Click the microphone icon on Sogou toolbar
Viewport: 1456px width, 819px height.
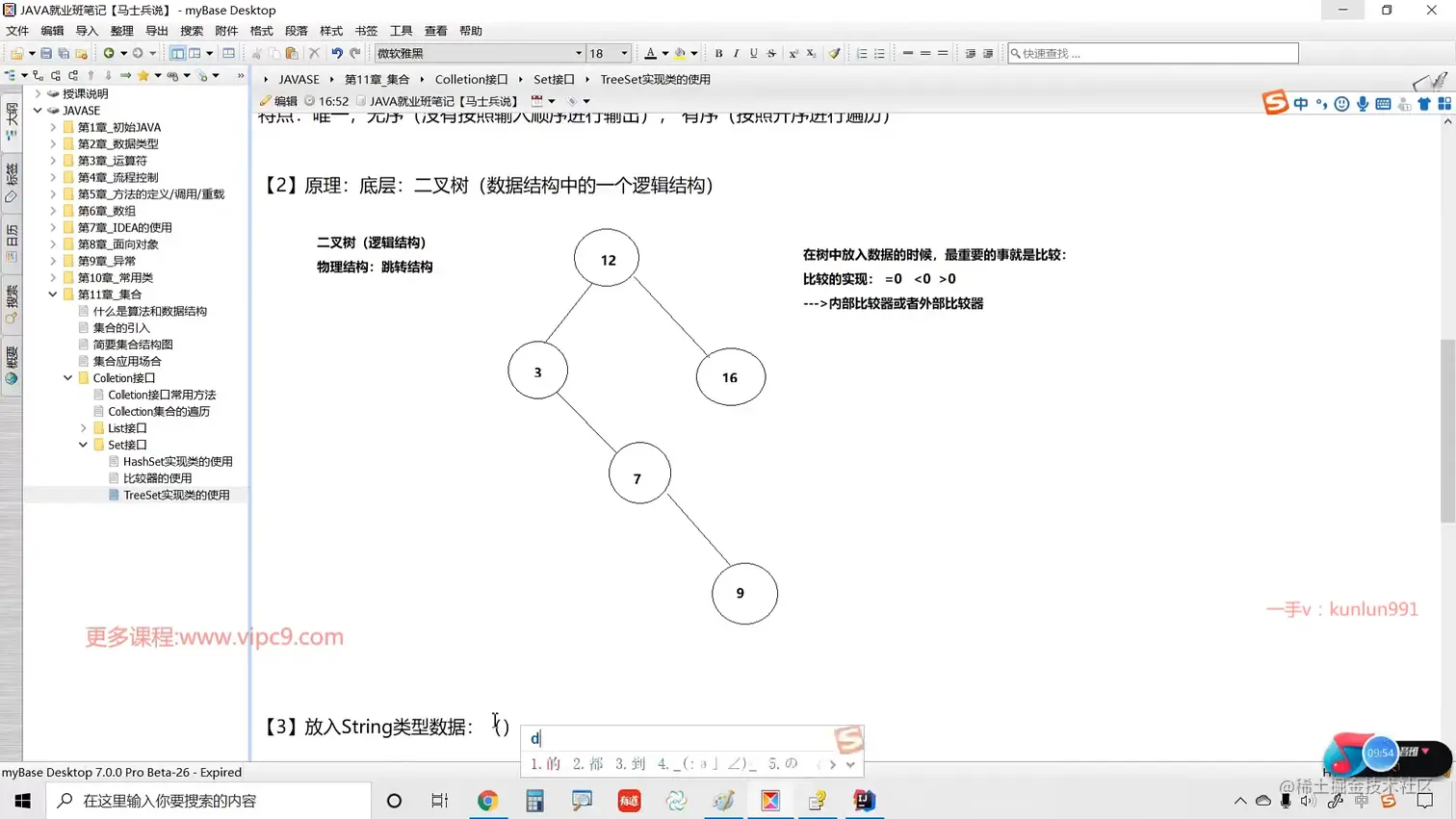[1364, 103]
